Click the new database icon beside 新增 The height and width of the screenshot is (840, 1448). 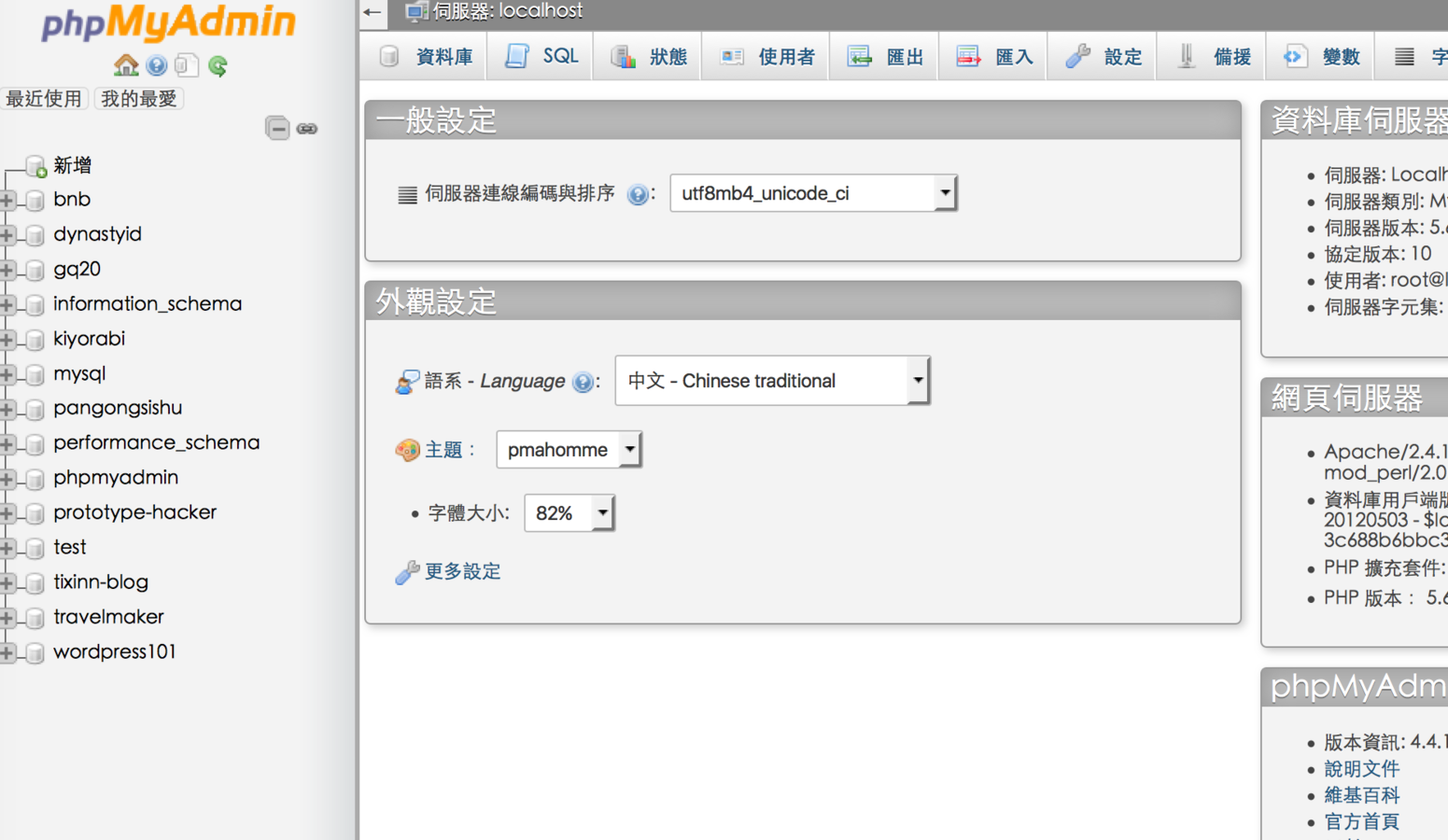(36, 166)
